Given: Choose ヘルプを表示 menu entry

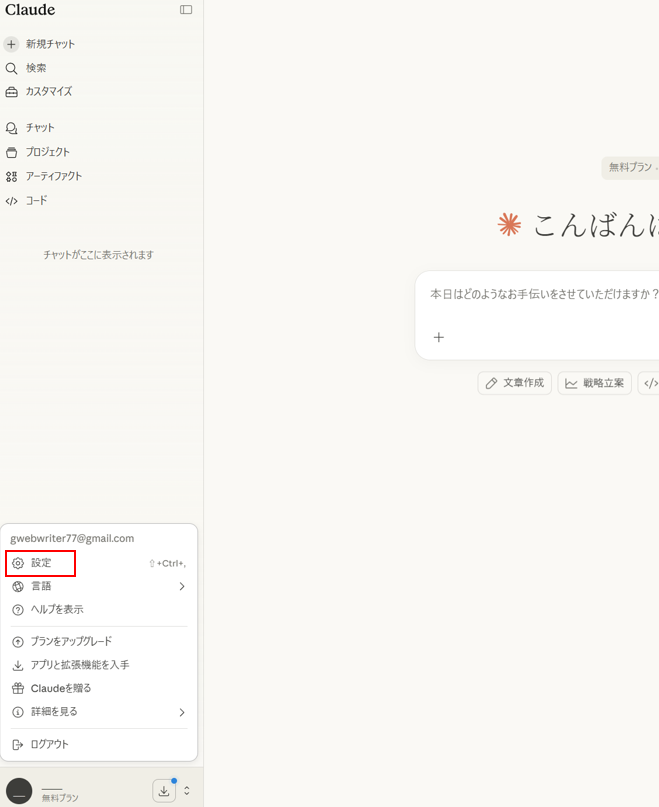Looking at the screenshot, I should pyautogui.click(x=99, y=610).
